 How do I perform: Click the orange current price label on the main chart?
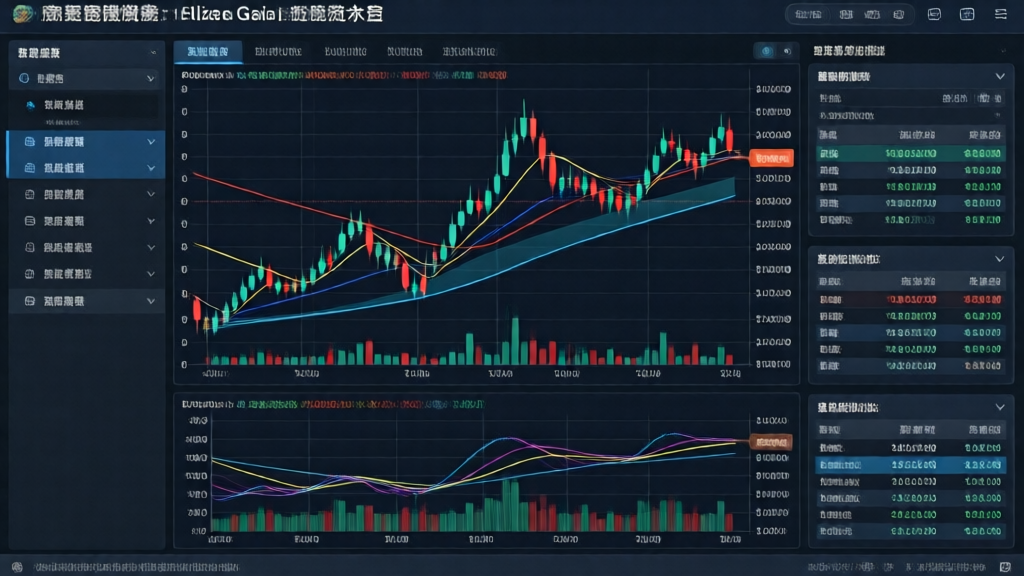tap(771, 158)
